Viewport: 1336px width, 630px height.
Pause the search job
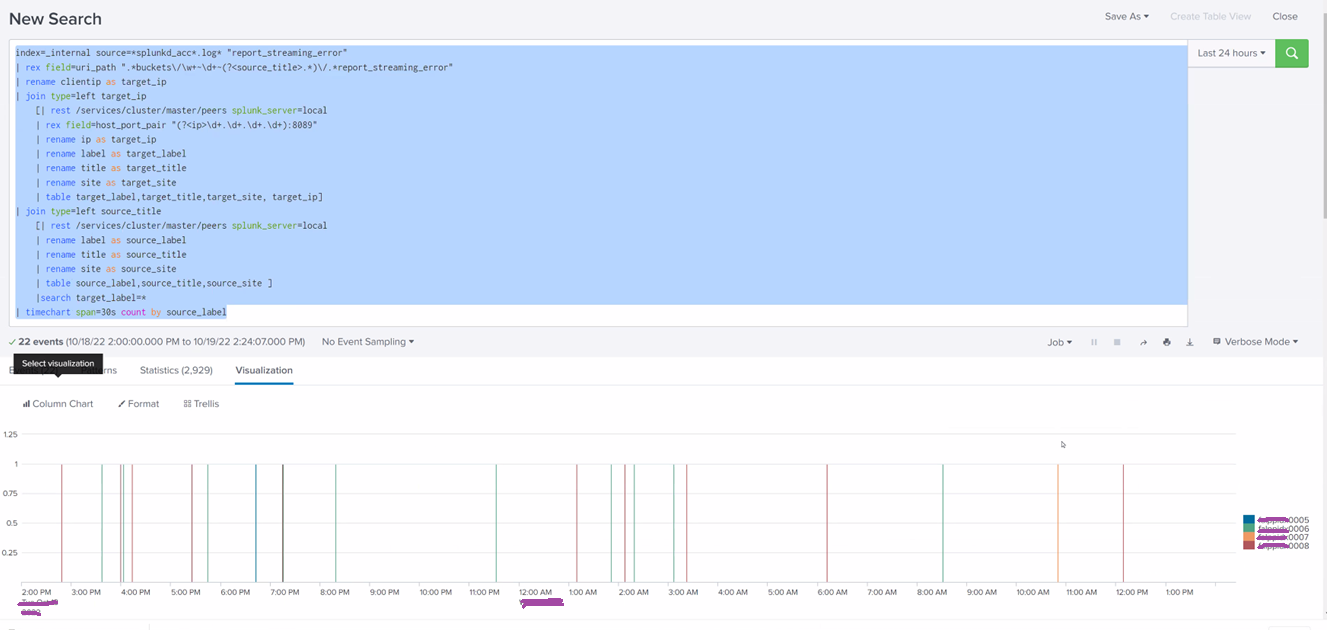pyautogui.click(x=1094, y=342)
